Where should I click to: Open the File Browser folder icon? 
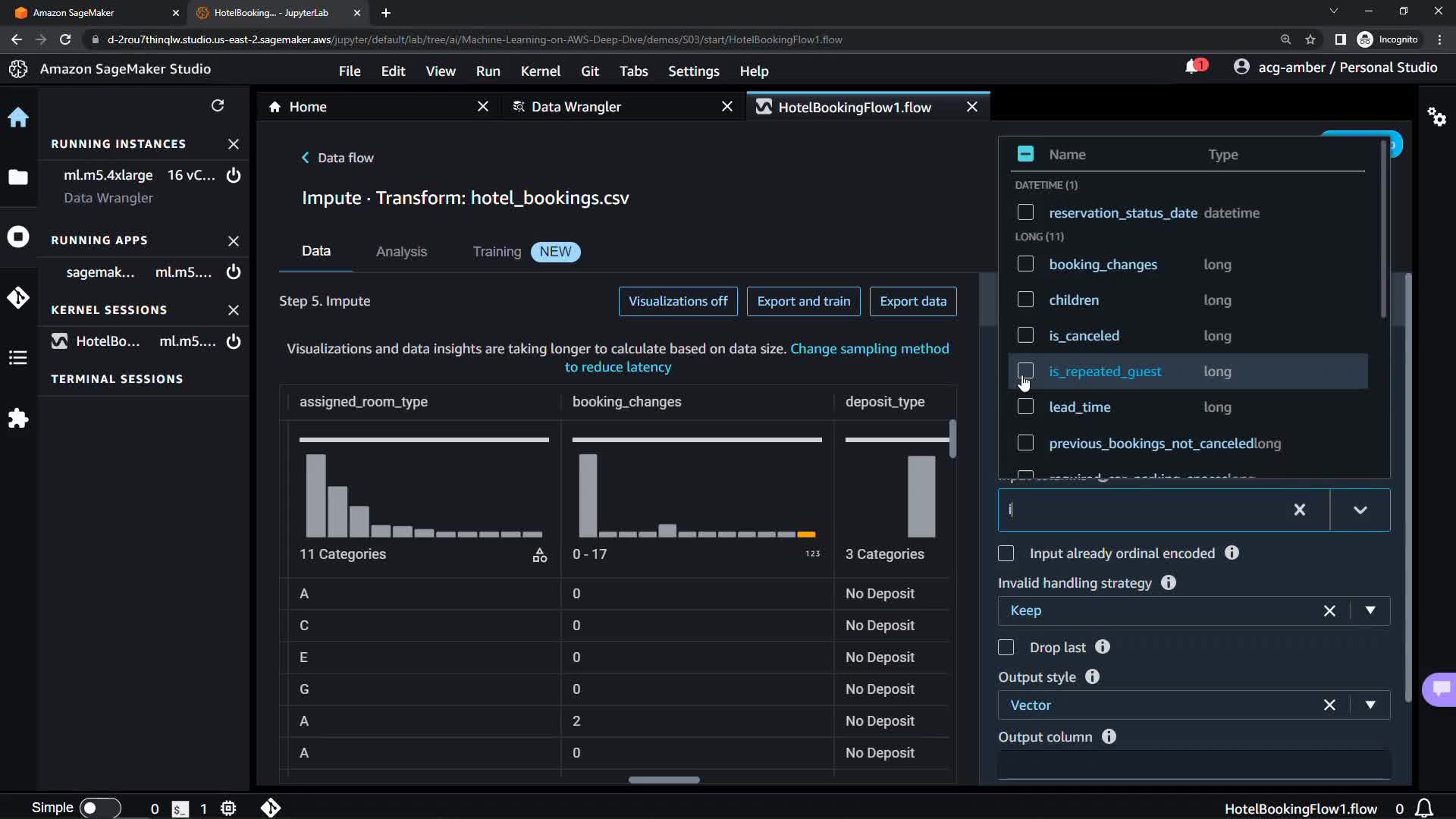coord(18,177)
